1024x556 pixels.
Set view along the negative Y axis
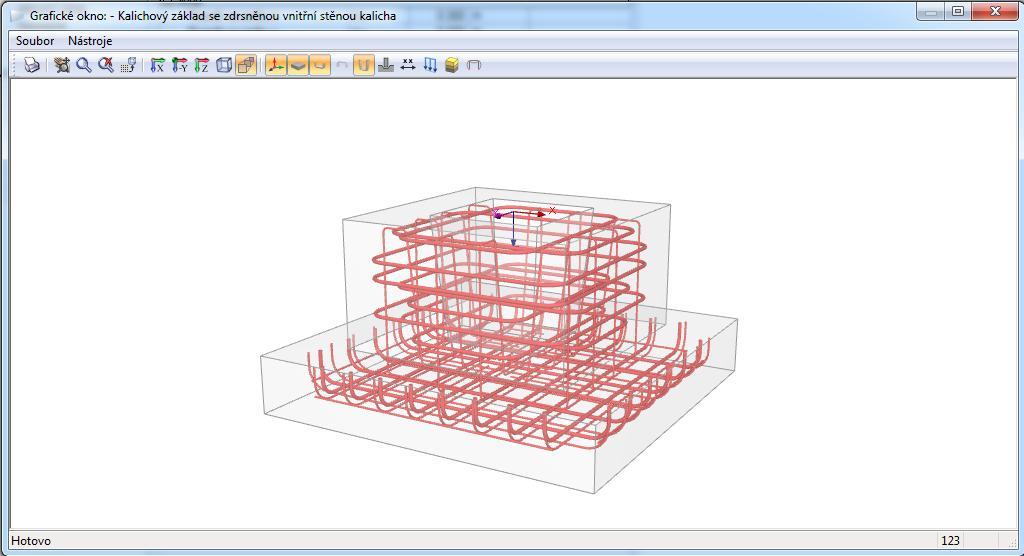tap(180, 65)
